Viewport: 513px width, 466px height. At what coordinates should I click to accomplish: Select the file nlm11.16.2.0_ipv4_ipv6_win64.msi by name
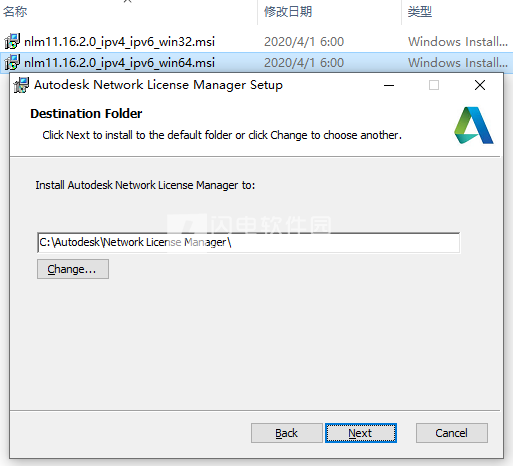pyautogui.click(x=120, y=63)
